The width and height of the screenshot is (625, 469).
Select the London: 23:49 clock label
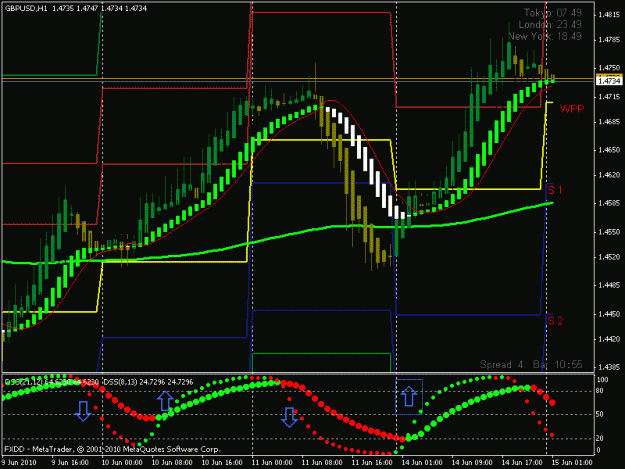(550, 25)
